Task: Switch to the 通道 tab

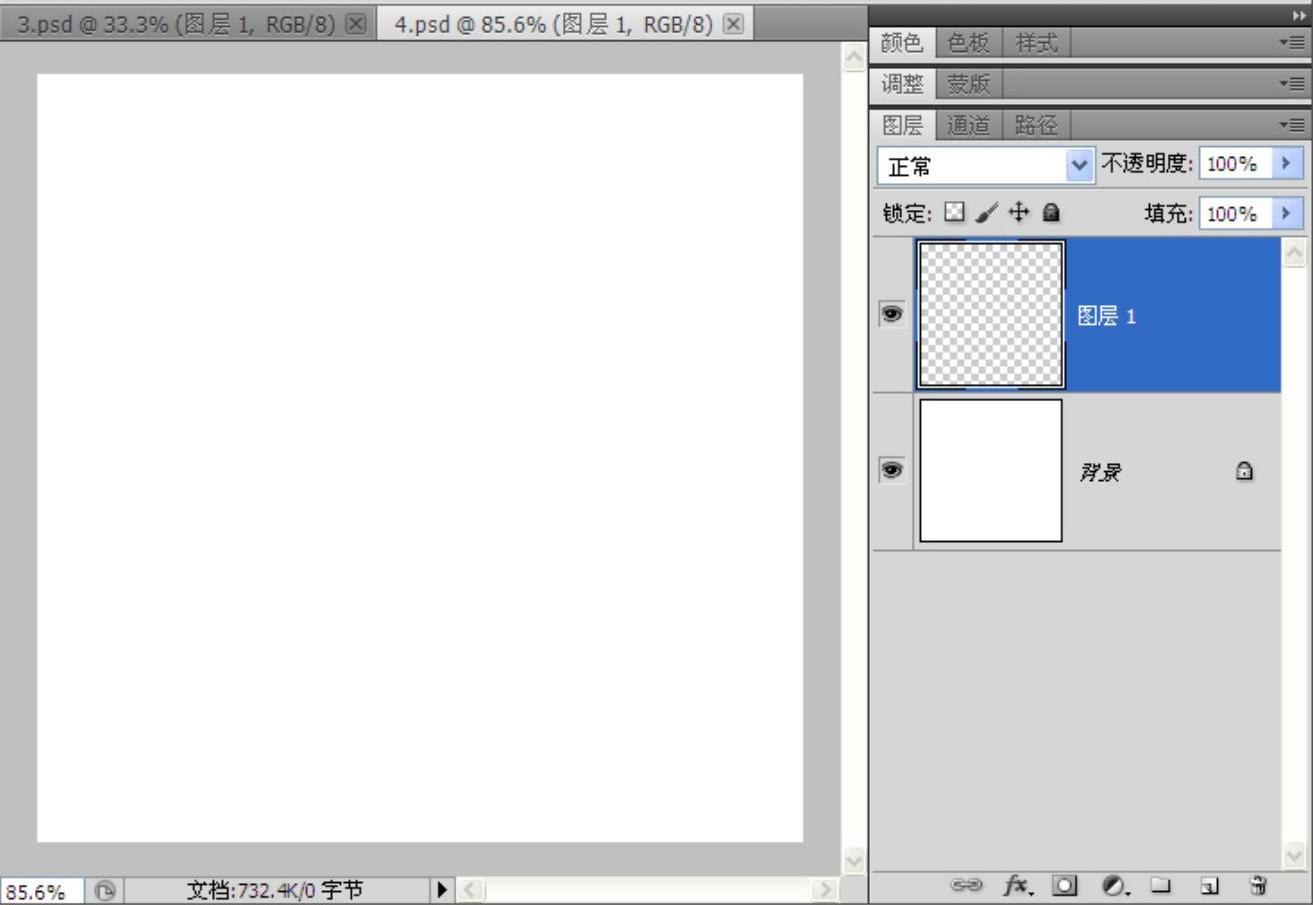Action: [x=968, y=125]
